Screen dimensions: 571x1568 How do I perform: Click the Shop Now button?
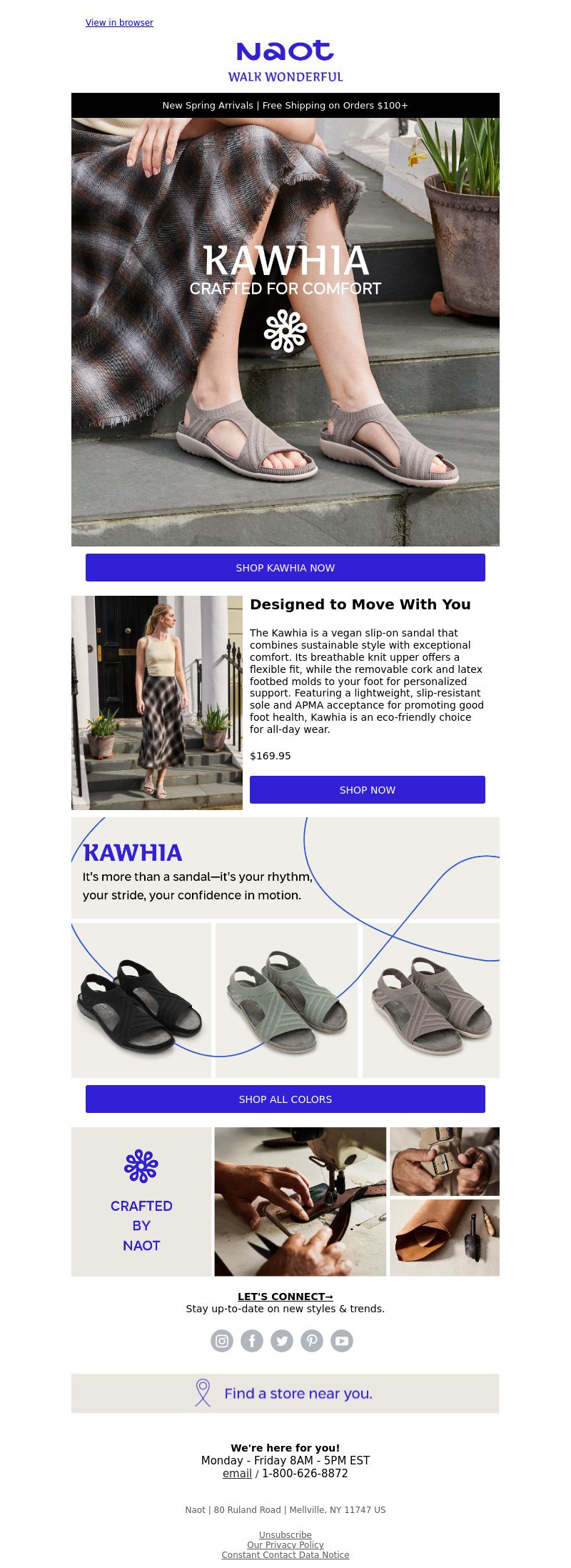point(368,789)
